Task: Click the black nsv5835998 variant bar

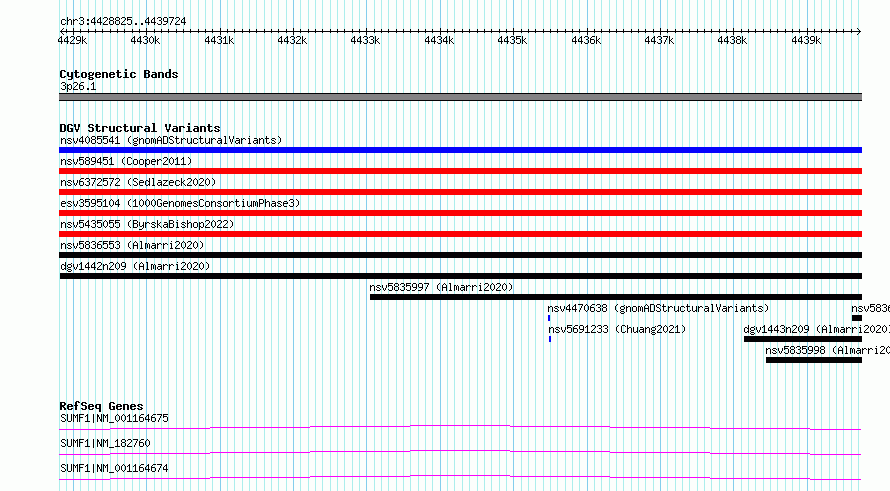Action: 814,360
